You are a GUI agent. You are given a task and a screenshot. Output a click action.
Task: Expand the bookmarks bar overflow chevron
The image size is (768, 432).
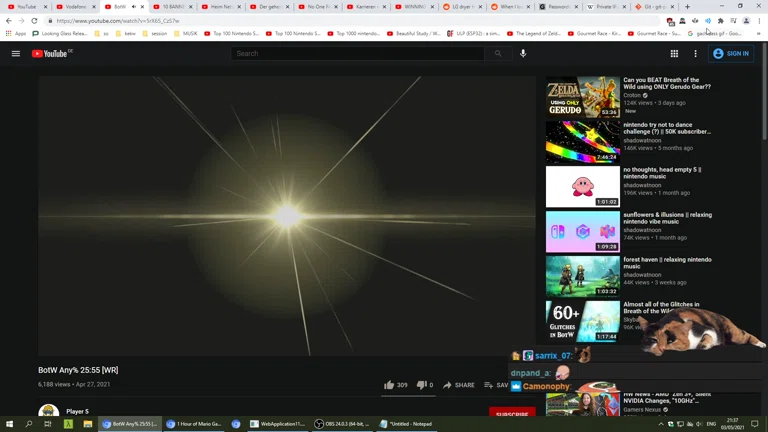758,34
